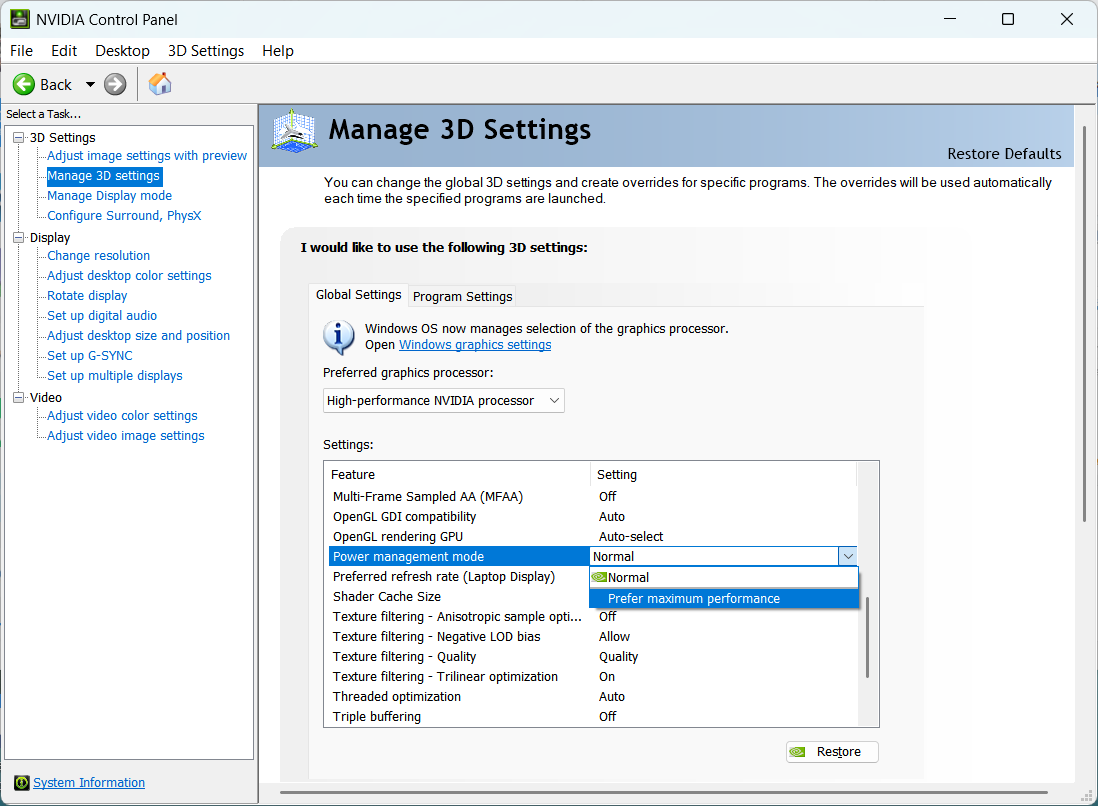Click the NVIDIA logo on the Restore button
Image resolution: width=1098 pixels, height=806 pixels.
799,751
